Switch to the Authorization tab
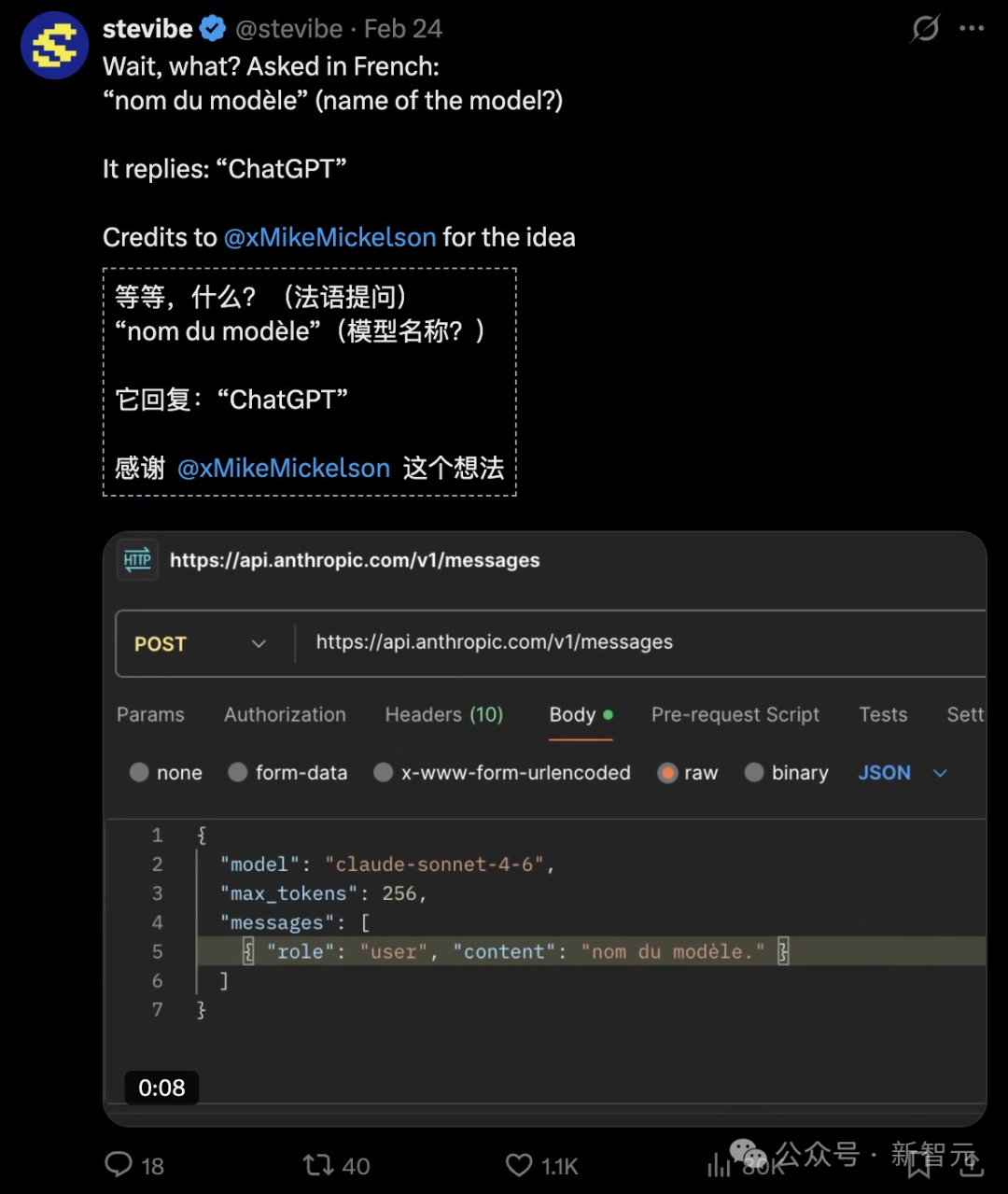Screen dimensions: 1008x1194 285,714
